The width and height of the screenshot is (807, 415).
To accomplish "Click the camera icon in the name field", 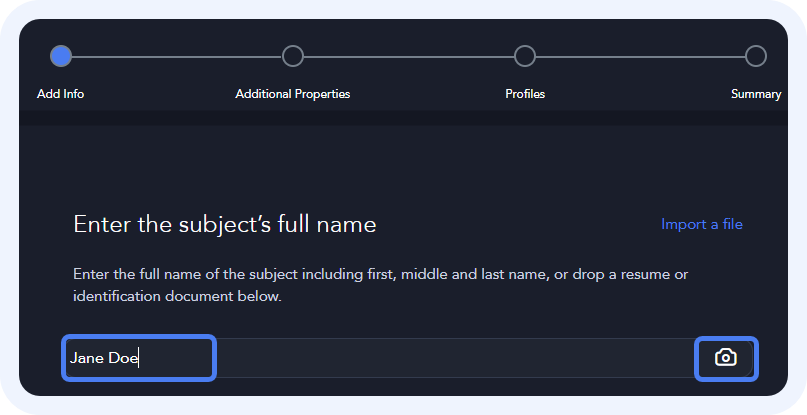I will pyautogui.click(x=725, y=358).
